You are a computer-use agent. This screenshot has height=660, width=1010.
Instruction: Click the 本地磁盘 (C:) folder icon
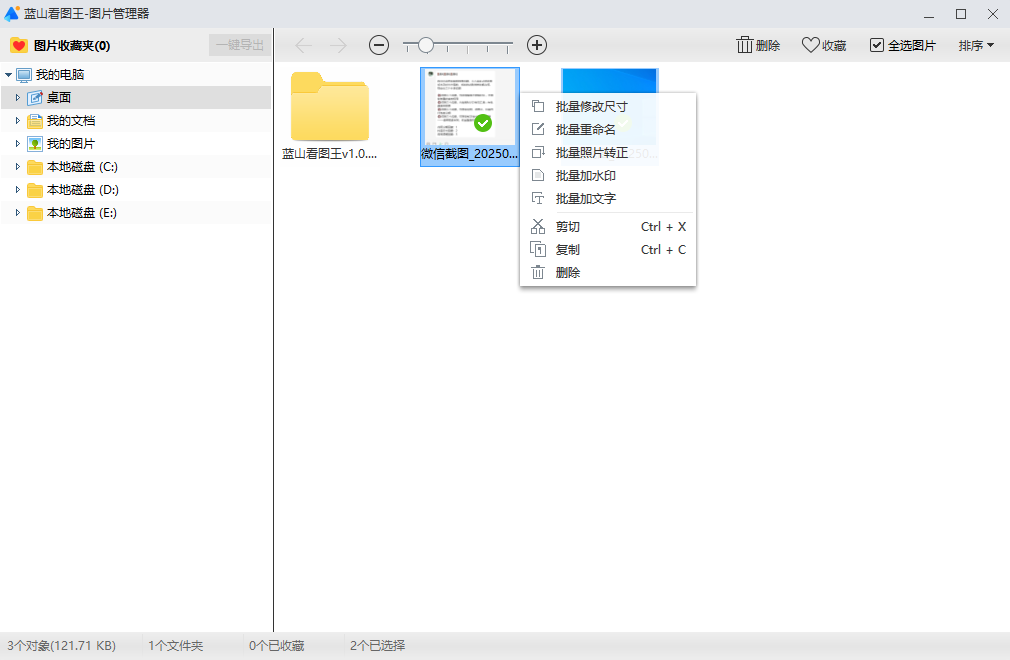click(x=35, y=167)
